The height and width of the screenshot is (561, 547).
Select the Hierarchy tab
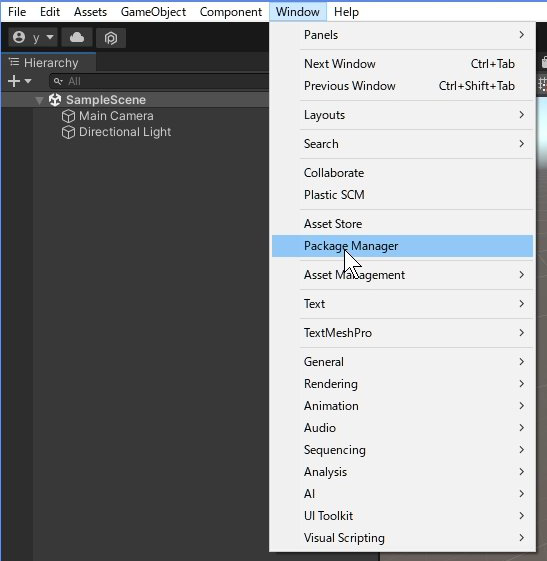point(48,63)
